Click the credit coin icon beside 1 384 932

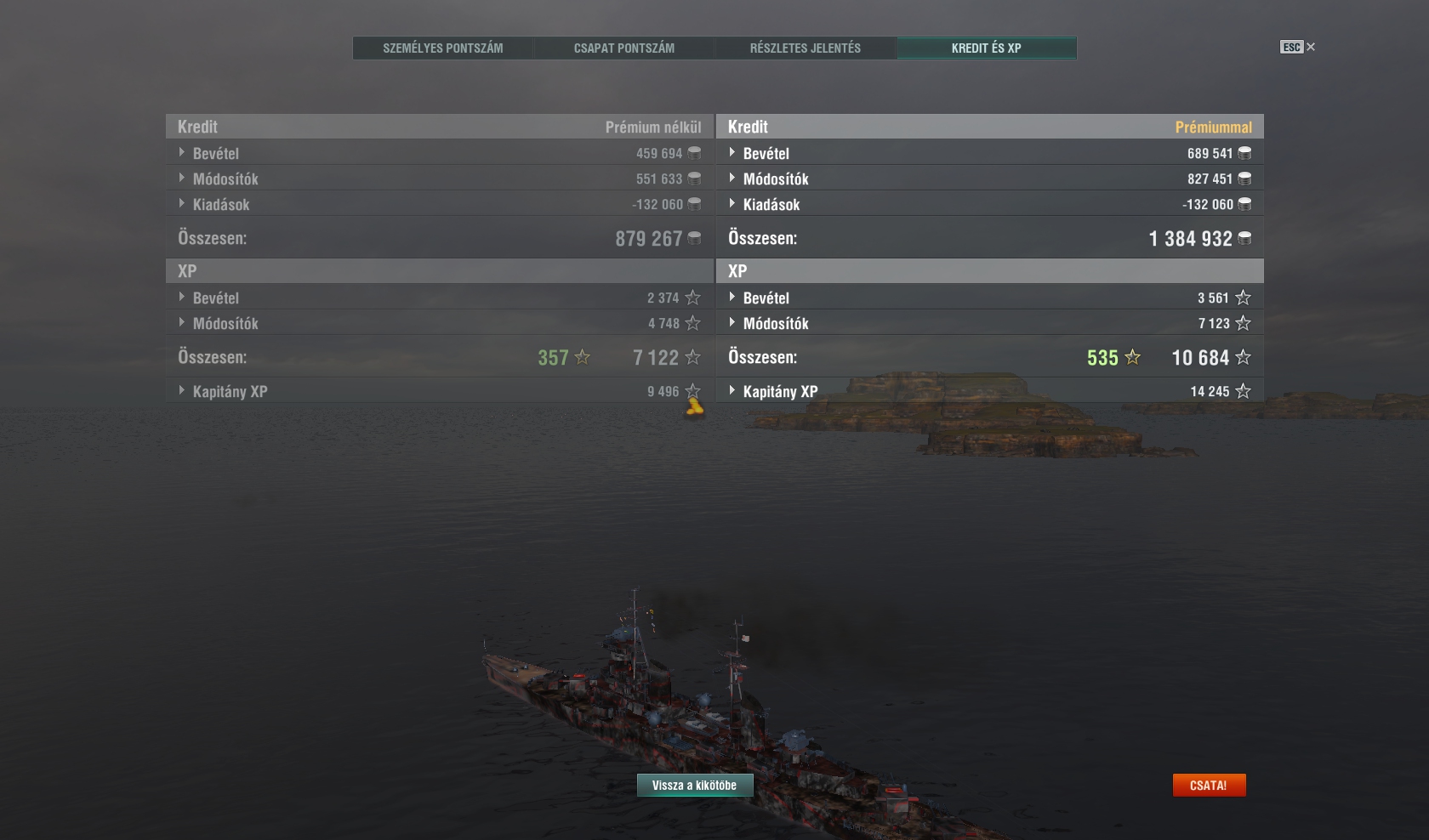click(x=1244, y=238)
